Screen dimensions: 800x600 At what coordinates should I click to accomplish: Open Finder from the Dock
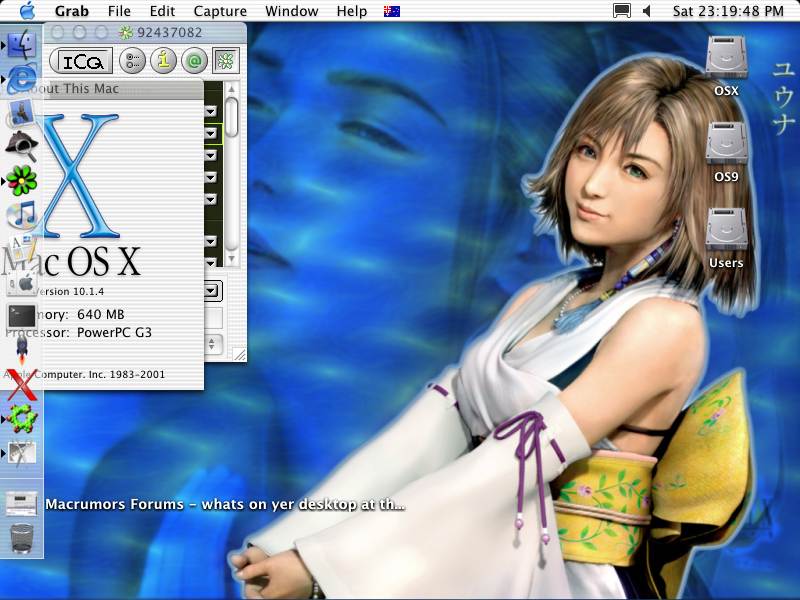click(x=22, y=45)
